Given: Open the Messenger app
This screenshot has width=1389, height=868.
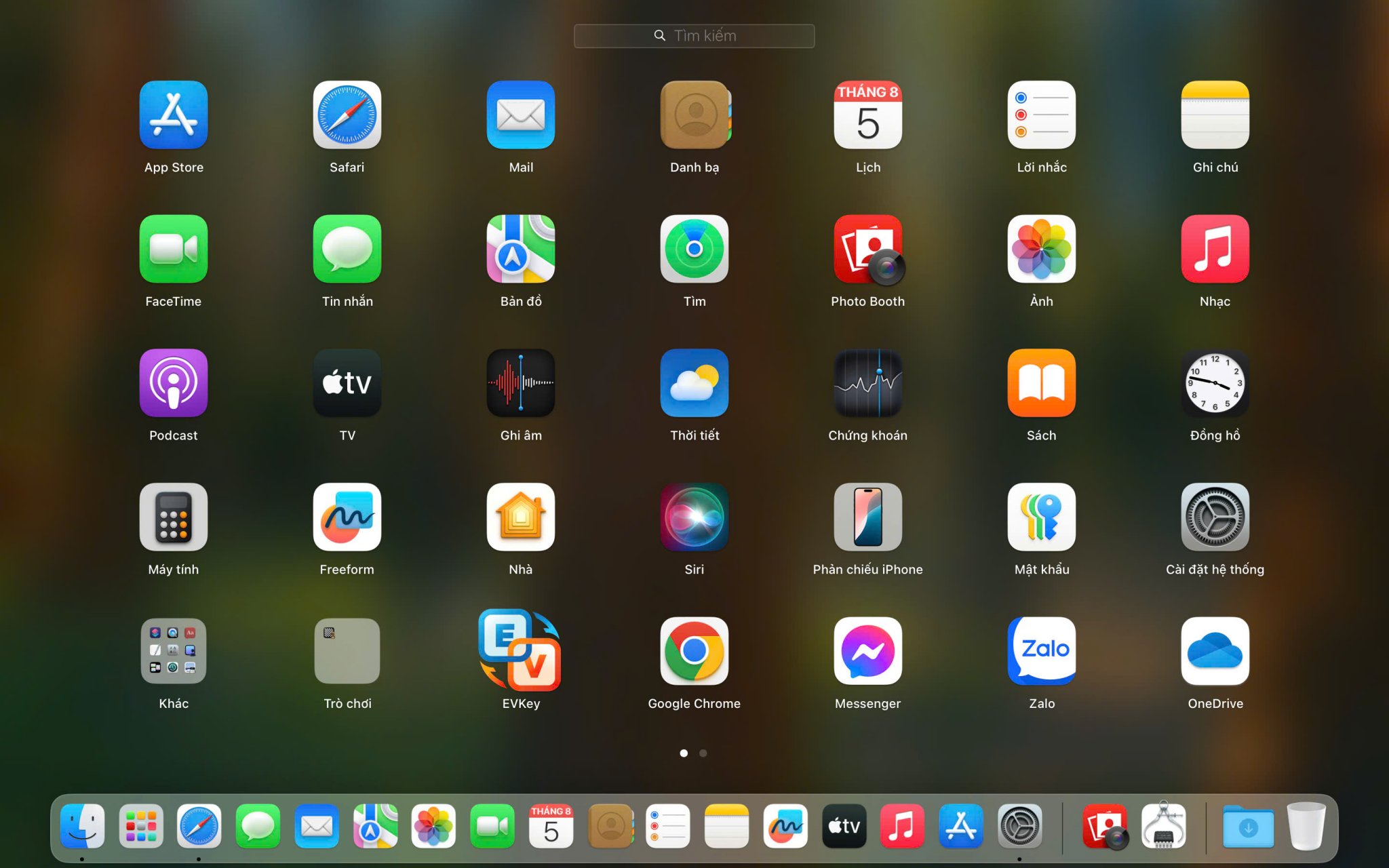Looking at the screenshot, I should click(x=867, y=651).
